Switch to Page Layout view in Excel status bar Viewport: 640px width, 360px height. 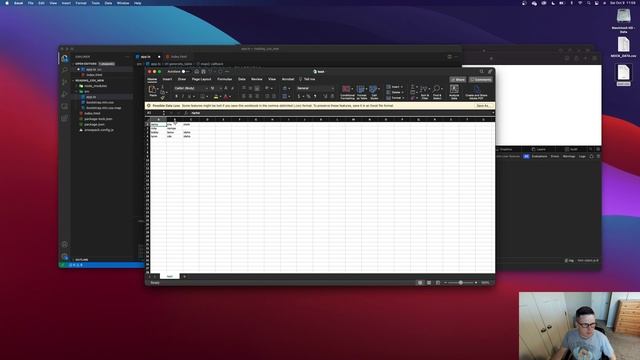tap(429, 282)
